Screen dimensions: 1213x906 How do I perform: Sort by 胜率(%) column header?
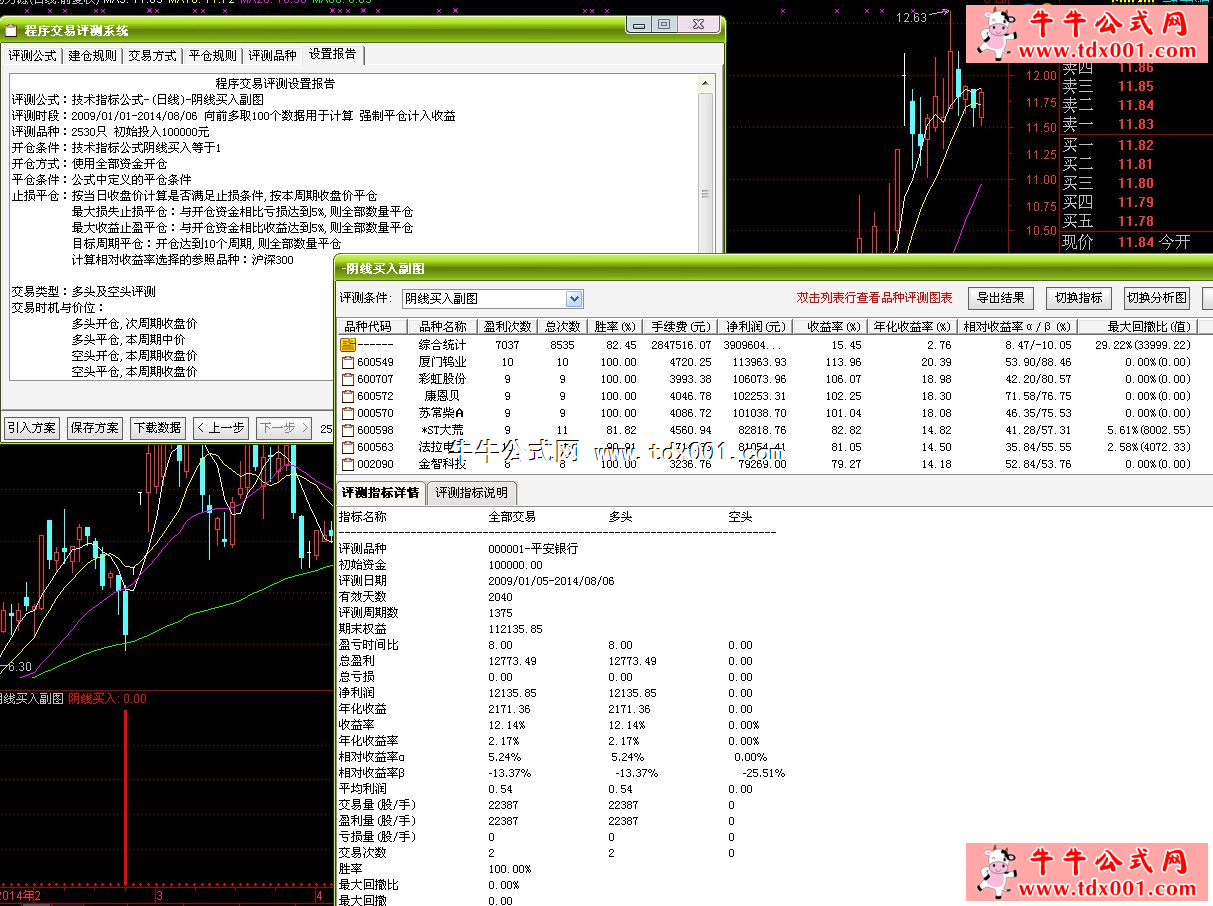[615, 326]
